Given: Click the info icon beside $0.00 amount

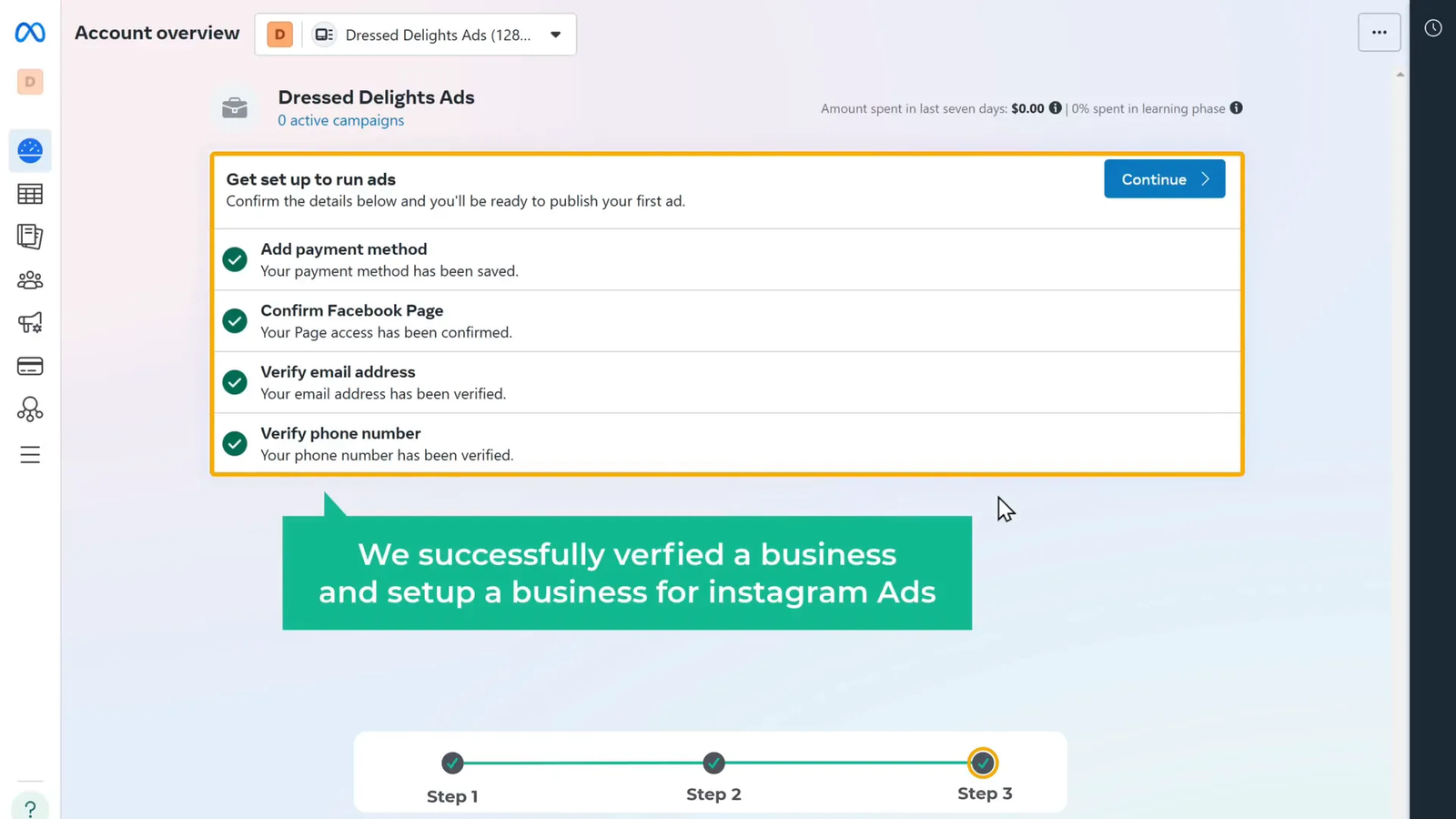Looking at the screenshot, I should pyautogui.click(x=1056, y=107).
